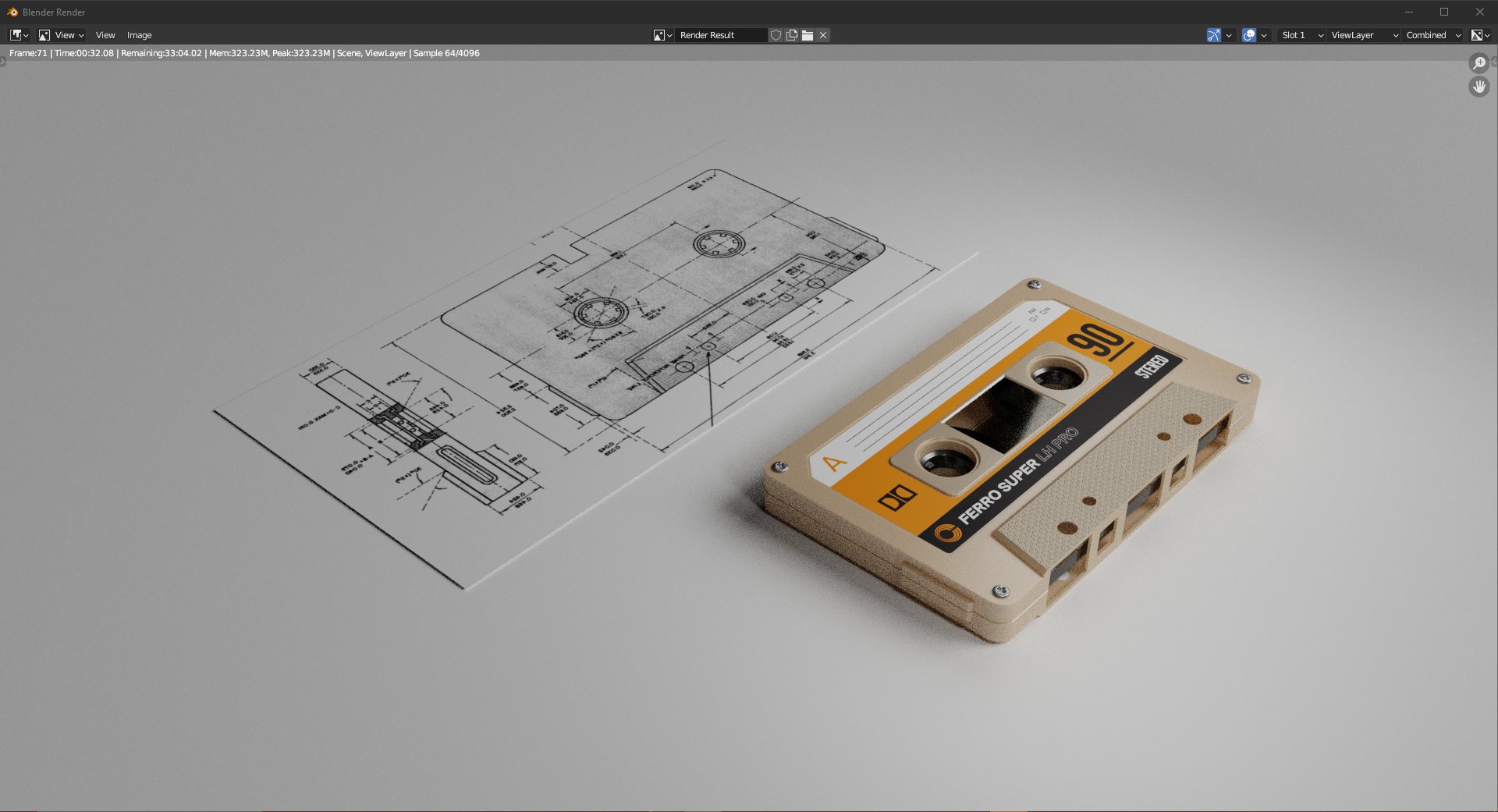Toggle the overlays icon
This screenshot has height=812, width=1498.
click(x=1249, y=35)
